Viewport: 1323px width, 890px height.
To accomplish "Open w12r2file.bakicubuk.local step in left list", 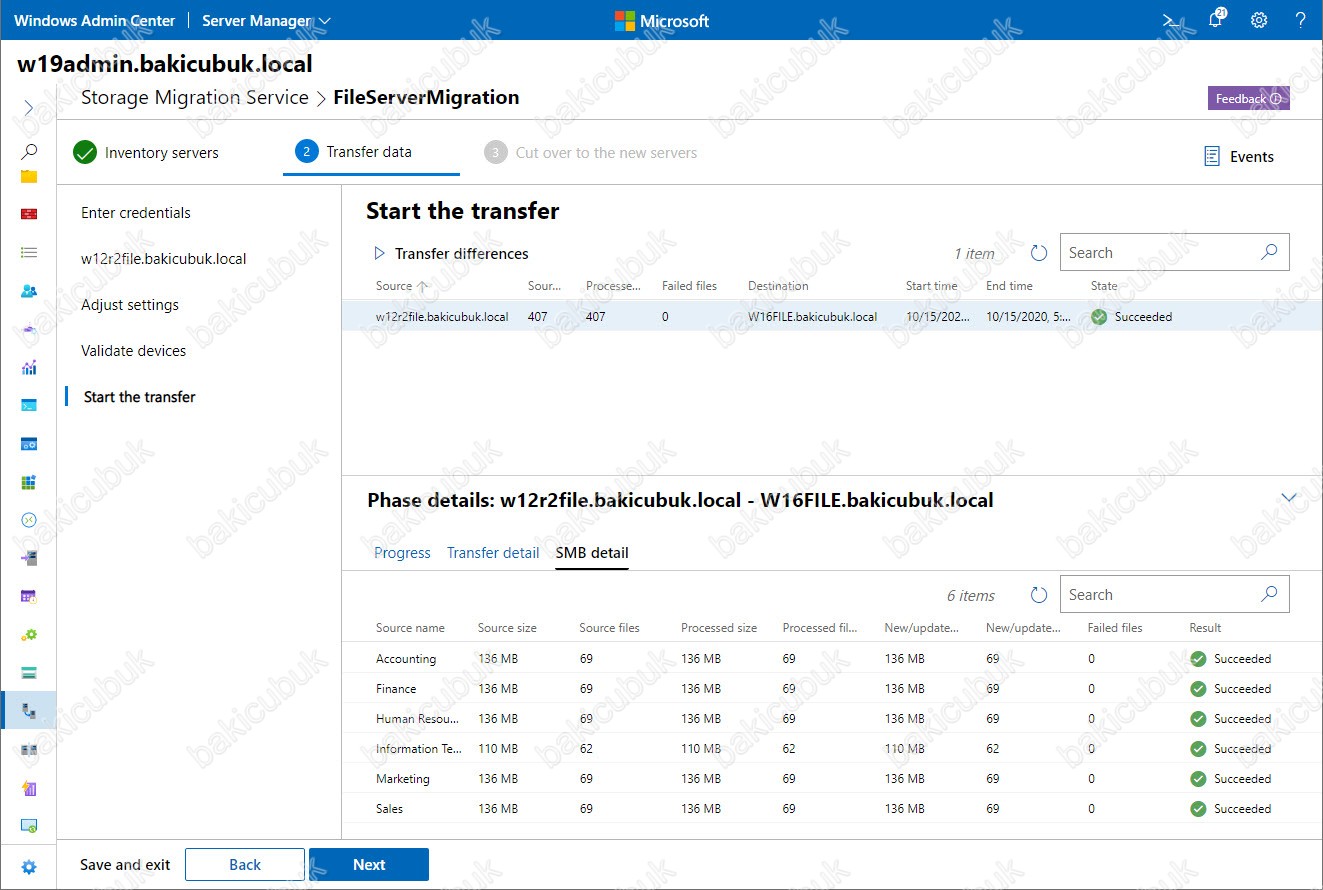I will [164, 259].
